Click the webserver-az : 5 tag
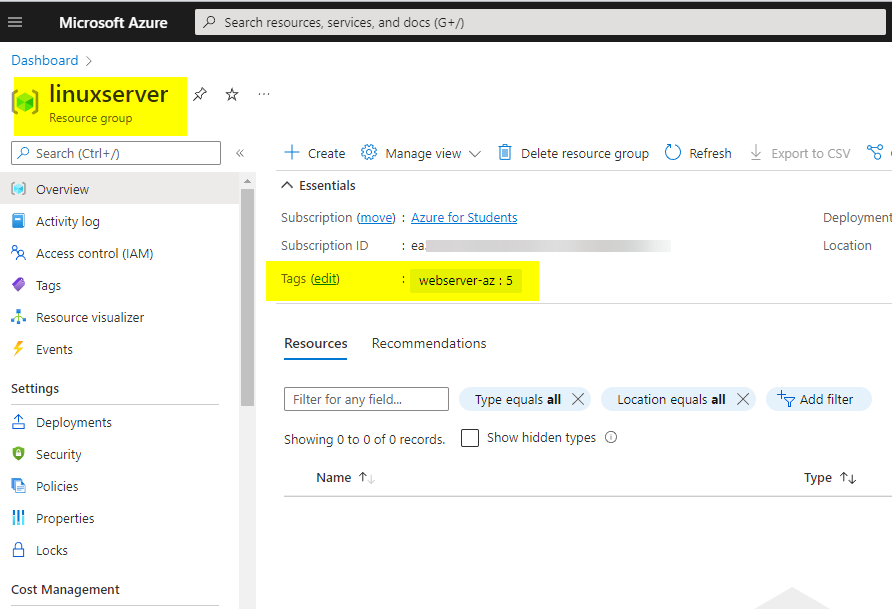Viewport: 892px width, 609px height. (466, 280)
